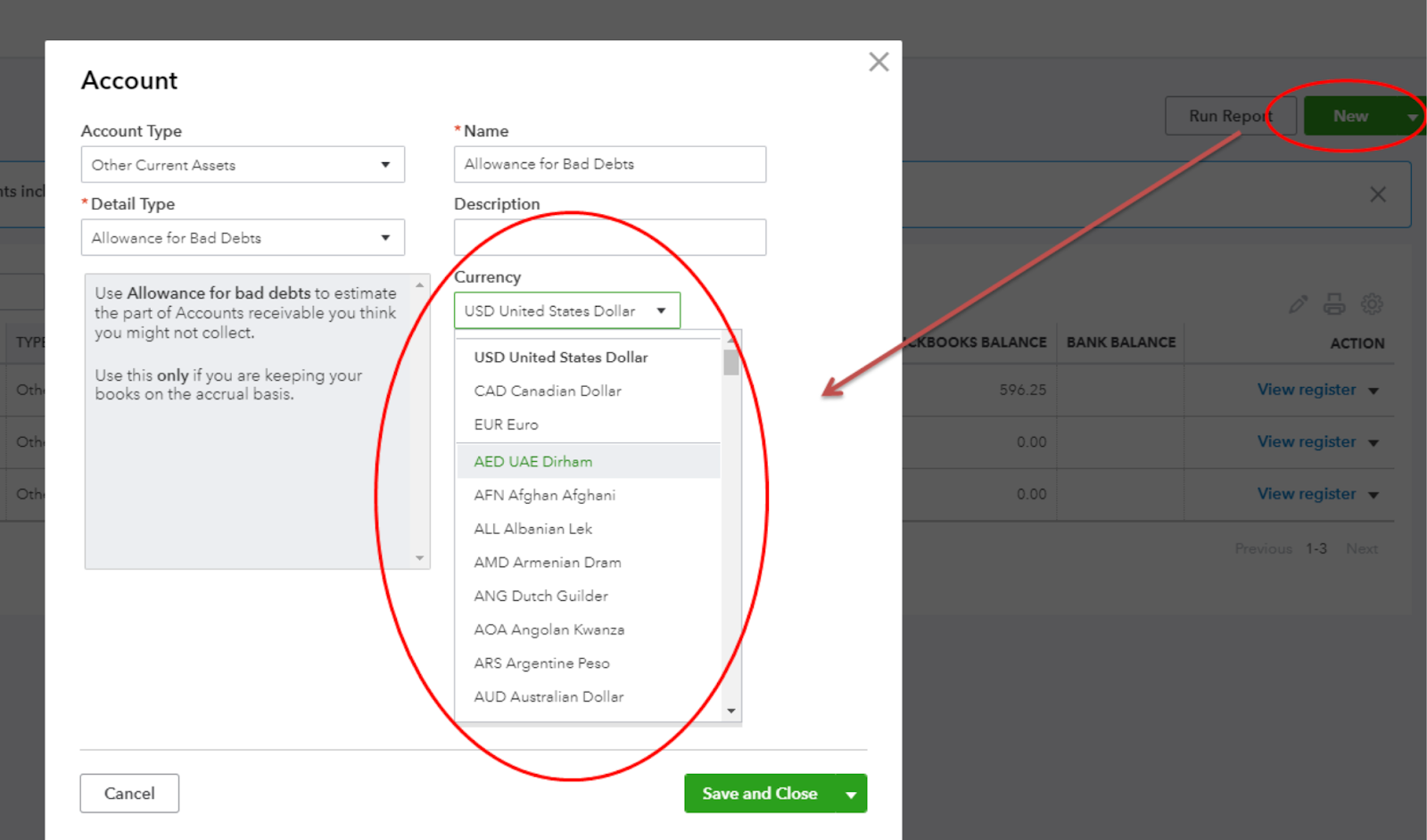Image resolution: width=1427 pixels, height=840 pixels.
Task: Select the pencil edit icon above the accounts table
Action: 1297,303
